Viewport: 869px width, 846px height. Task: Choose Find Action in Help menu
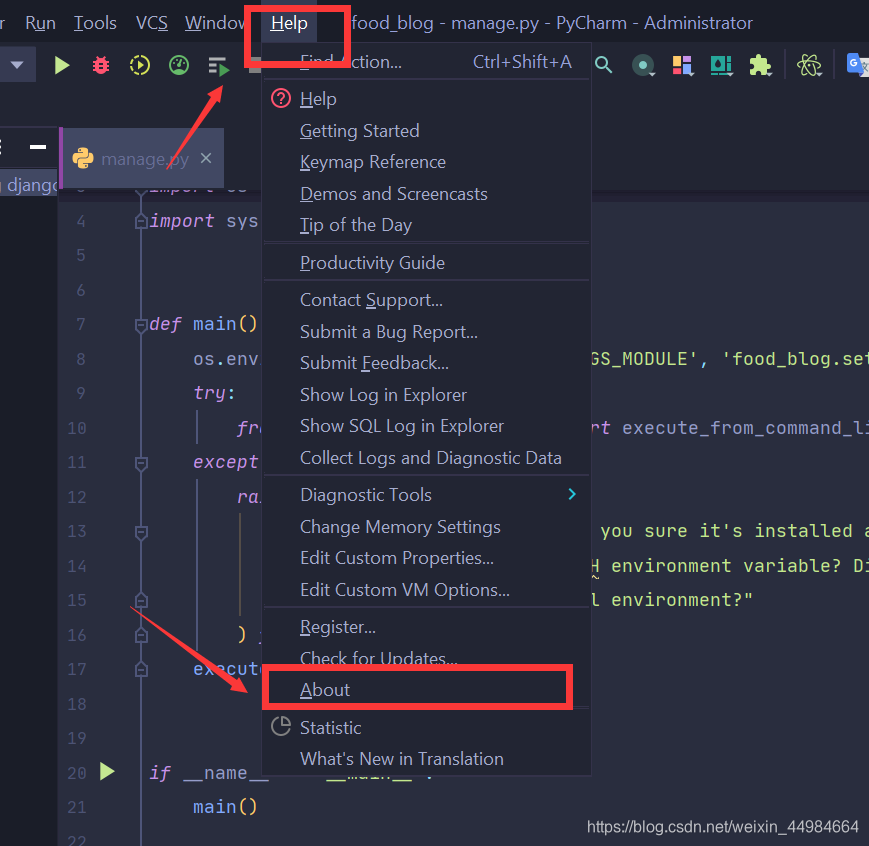coord(427,62)
